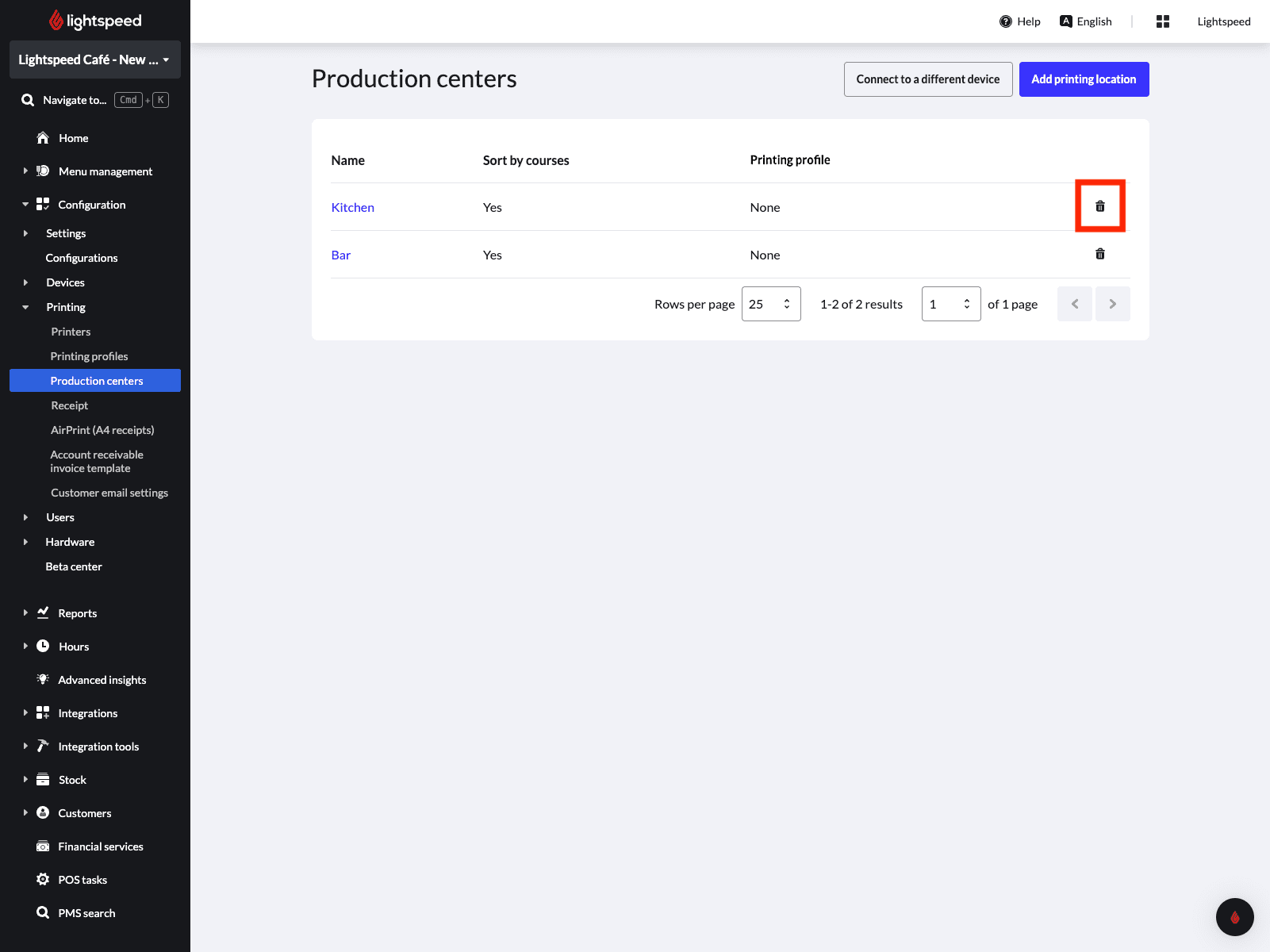Open the Printers menu item
Viewport: 1270px width, 952px height.
coord(71,332)
